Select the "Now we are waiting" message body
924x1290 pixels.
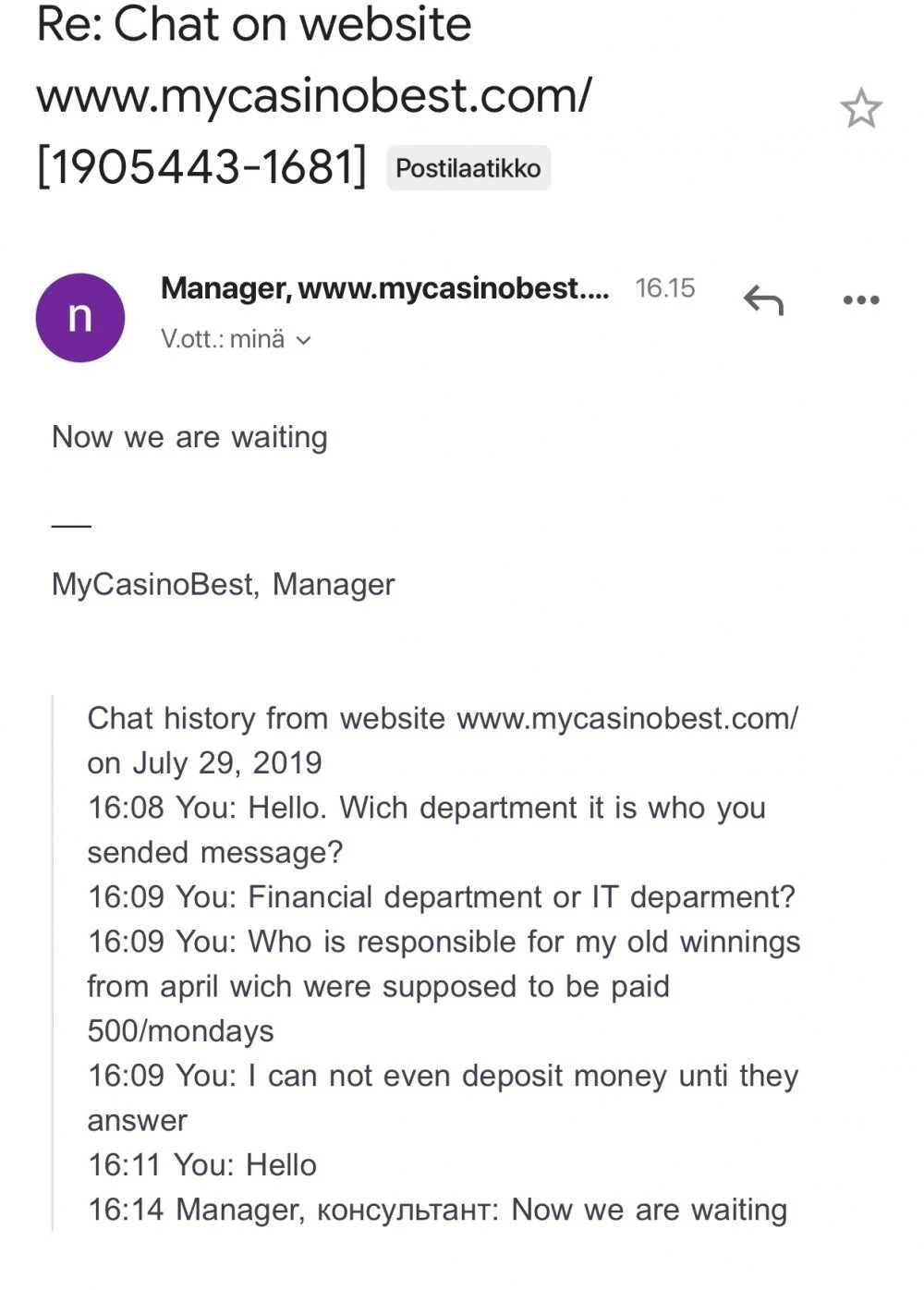(189, 437)
